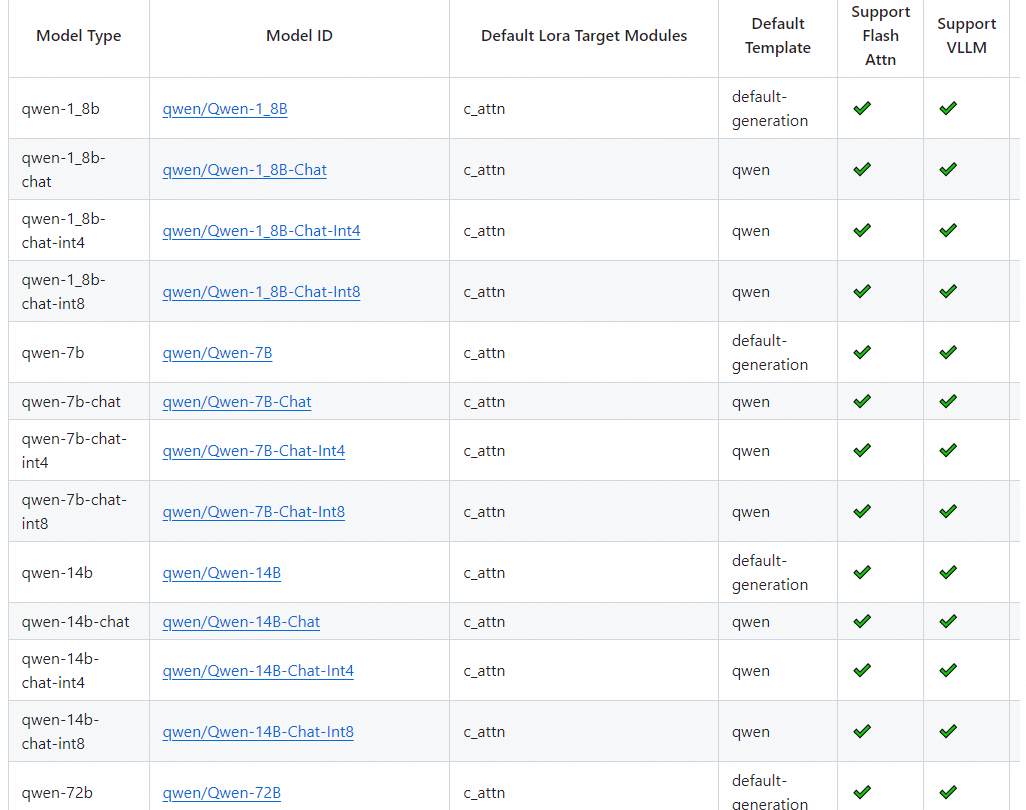The width and height of the screenshot is (1026, 810).
Task: Click Flash Attn checkmark for qwen-1_8b row
Action: [x=862, y=108]
